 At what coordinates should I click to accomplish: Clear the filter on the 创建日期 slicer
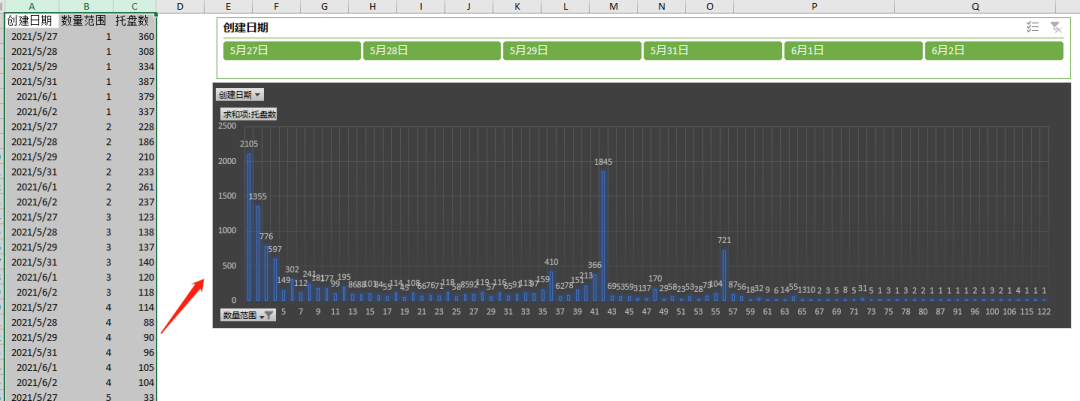pyautogui.click(x=1055, y=27)
